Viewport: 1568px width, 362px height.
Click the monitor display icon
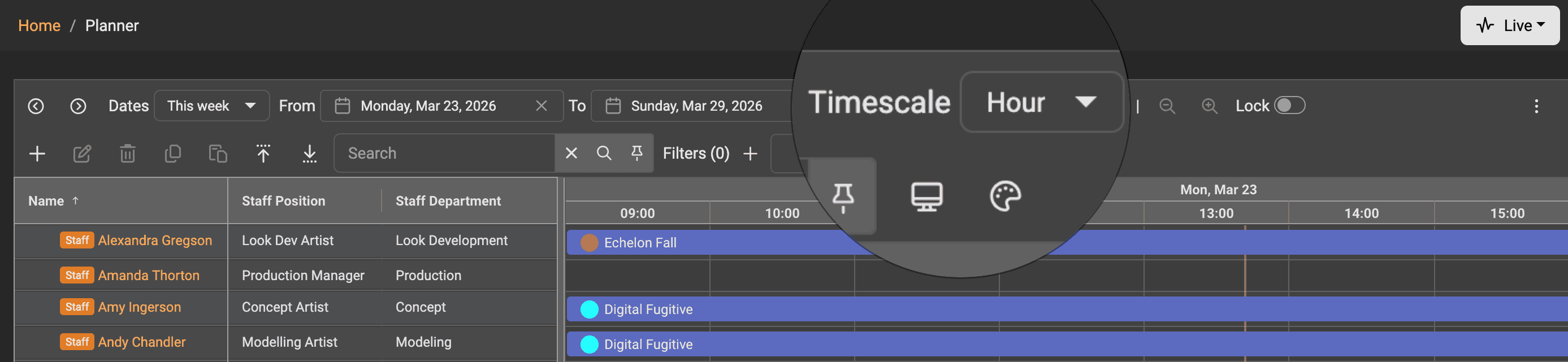(926, 197)
